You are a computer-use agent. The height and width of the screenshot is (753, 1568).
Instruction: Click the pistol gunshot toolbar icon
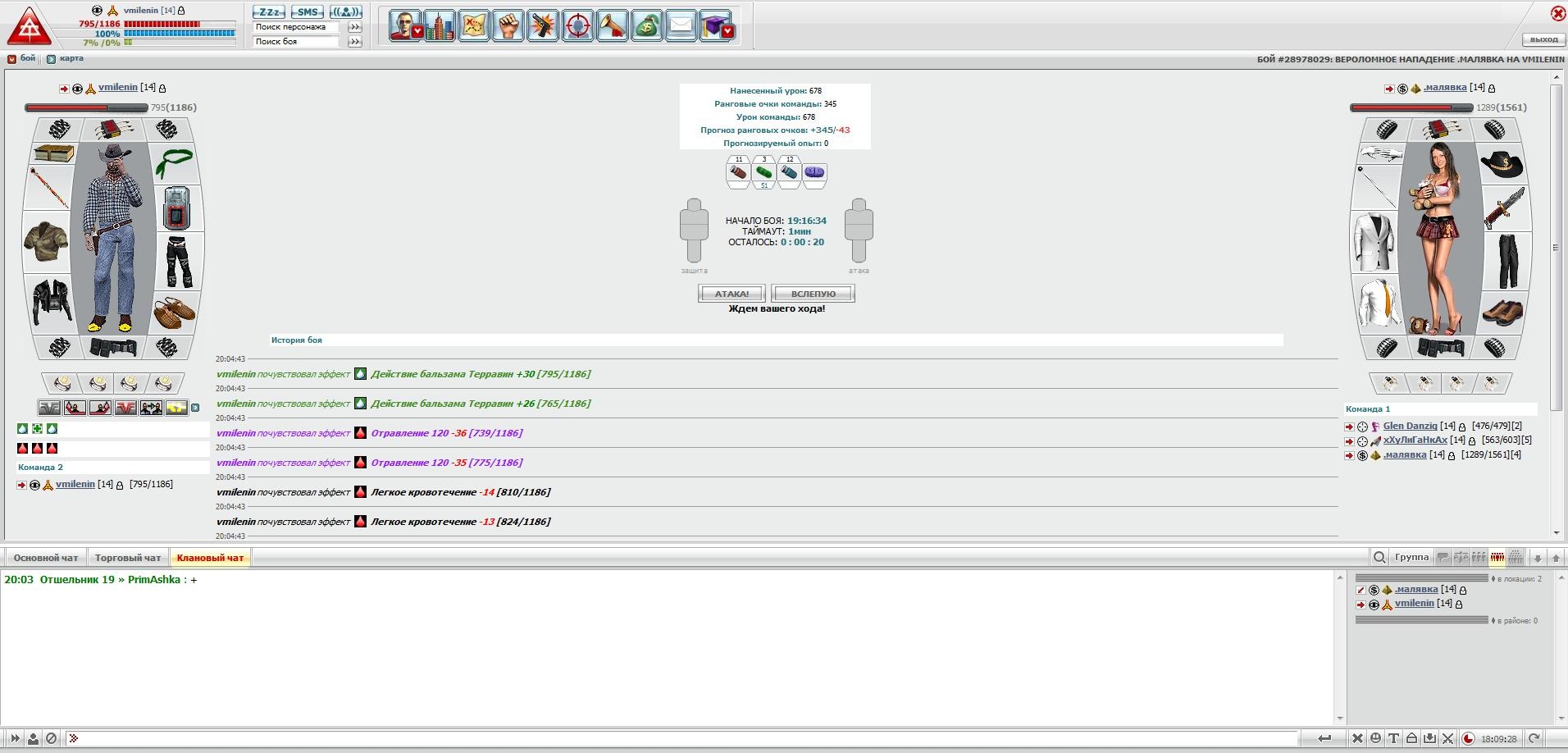coord(543,26)
